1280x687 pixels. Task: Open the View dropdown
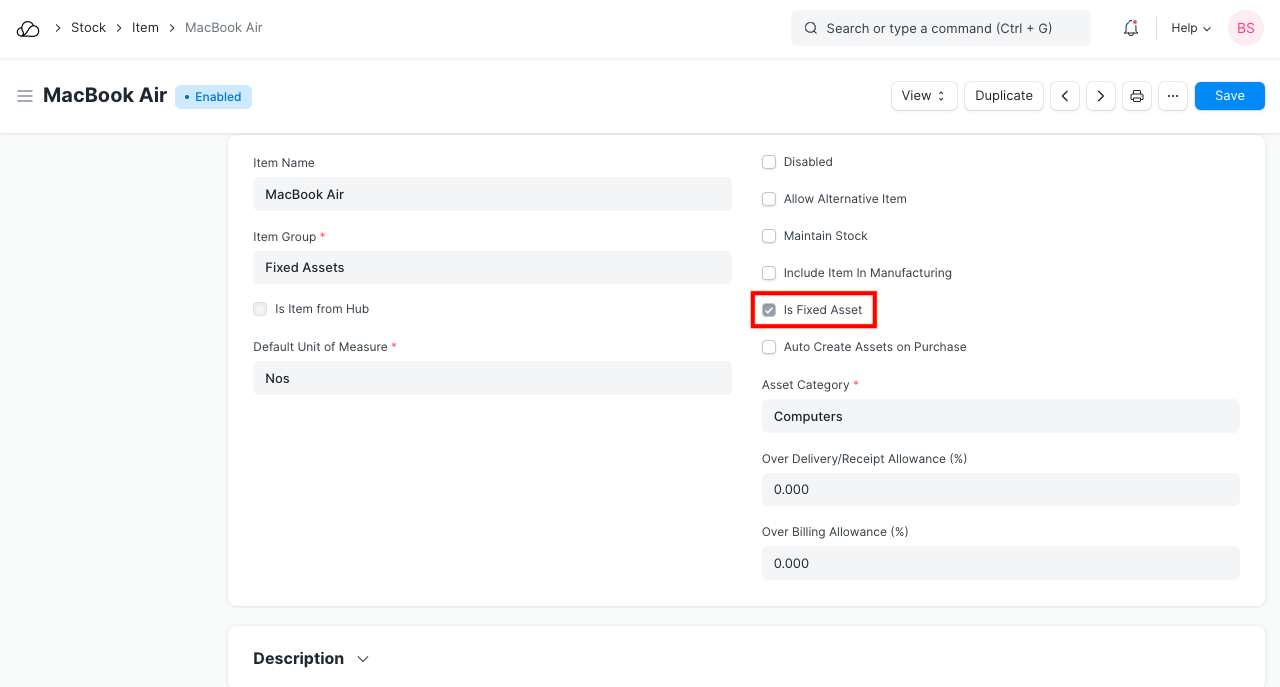pyautogui.click(x=923, y=96)
